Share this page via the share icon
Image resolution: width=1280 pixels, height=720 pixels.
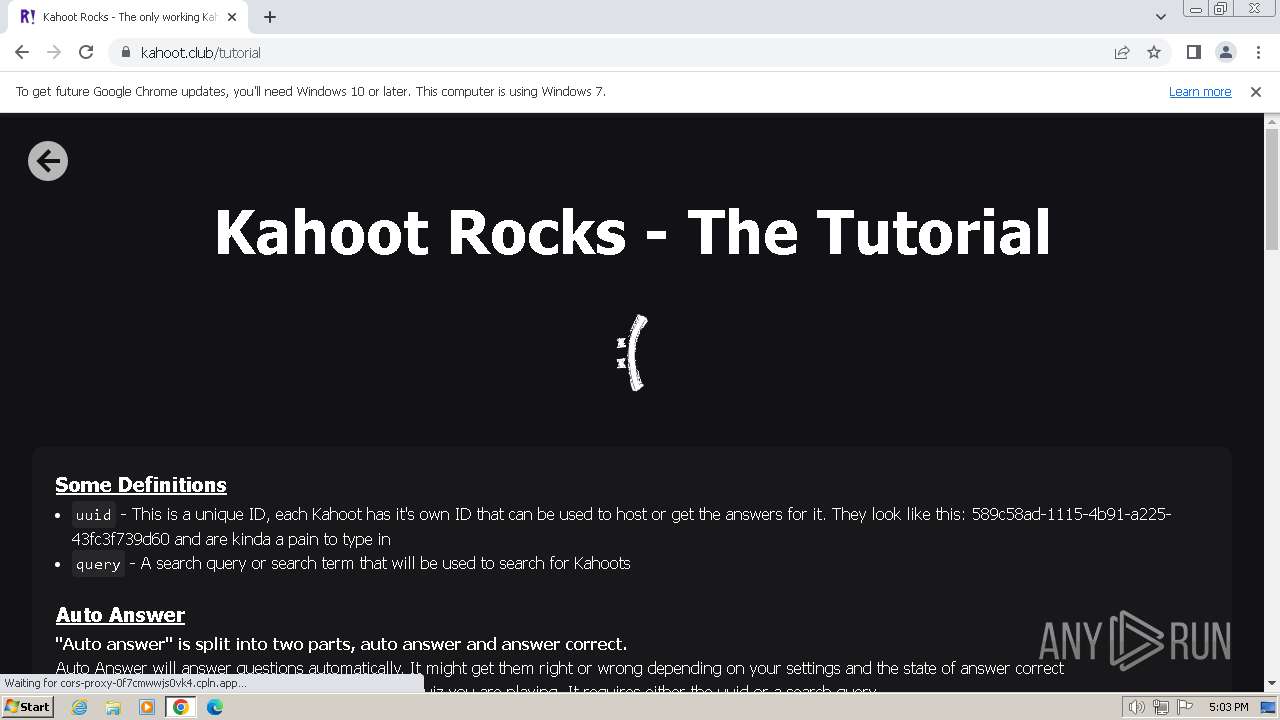click(x=1122, y=52)
